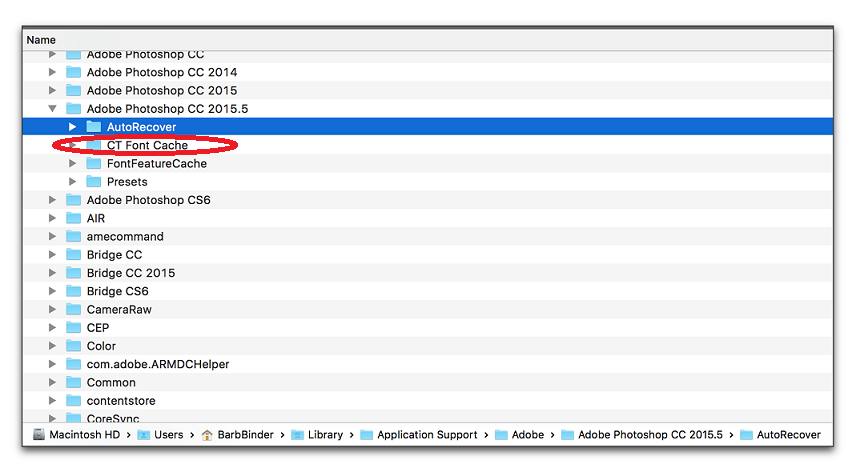Click the Bridge CC 2015 folder icon
Viewport: 856px width, 472px height.
pos(73,273)
